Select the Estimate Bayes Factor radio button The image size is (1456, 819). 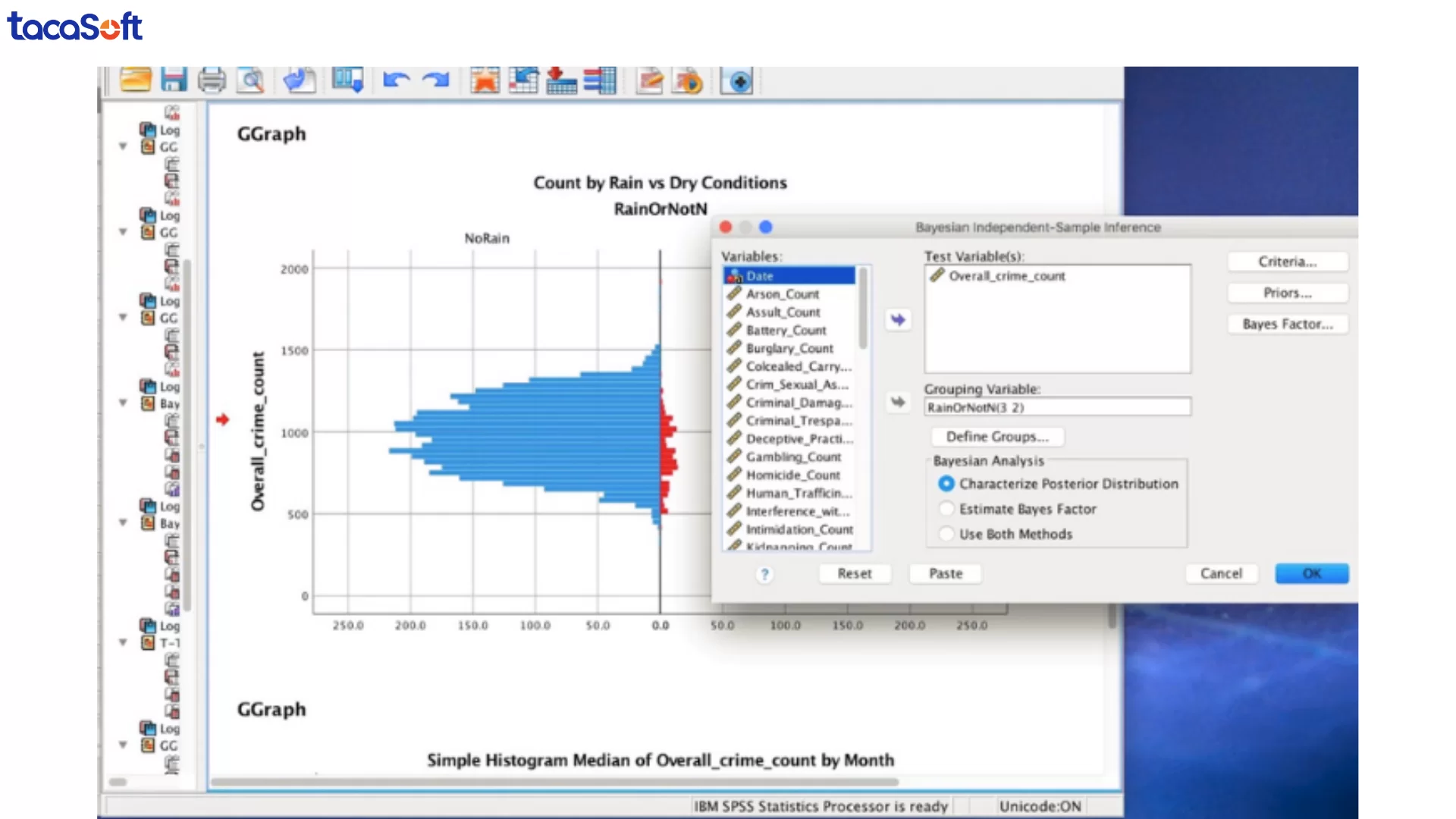point(946,509)
